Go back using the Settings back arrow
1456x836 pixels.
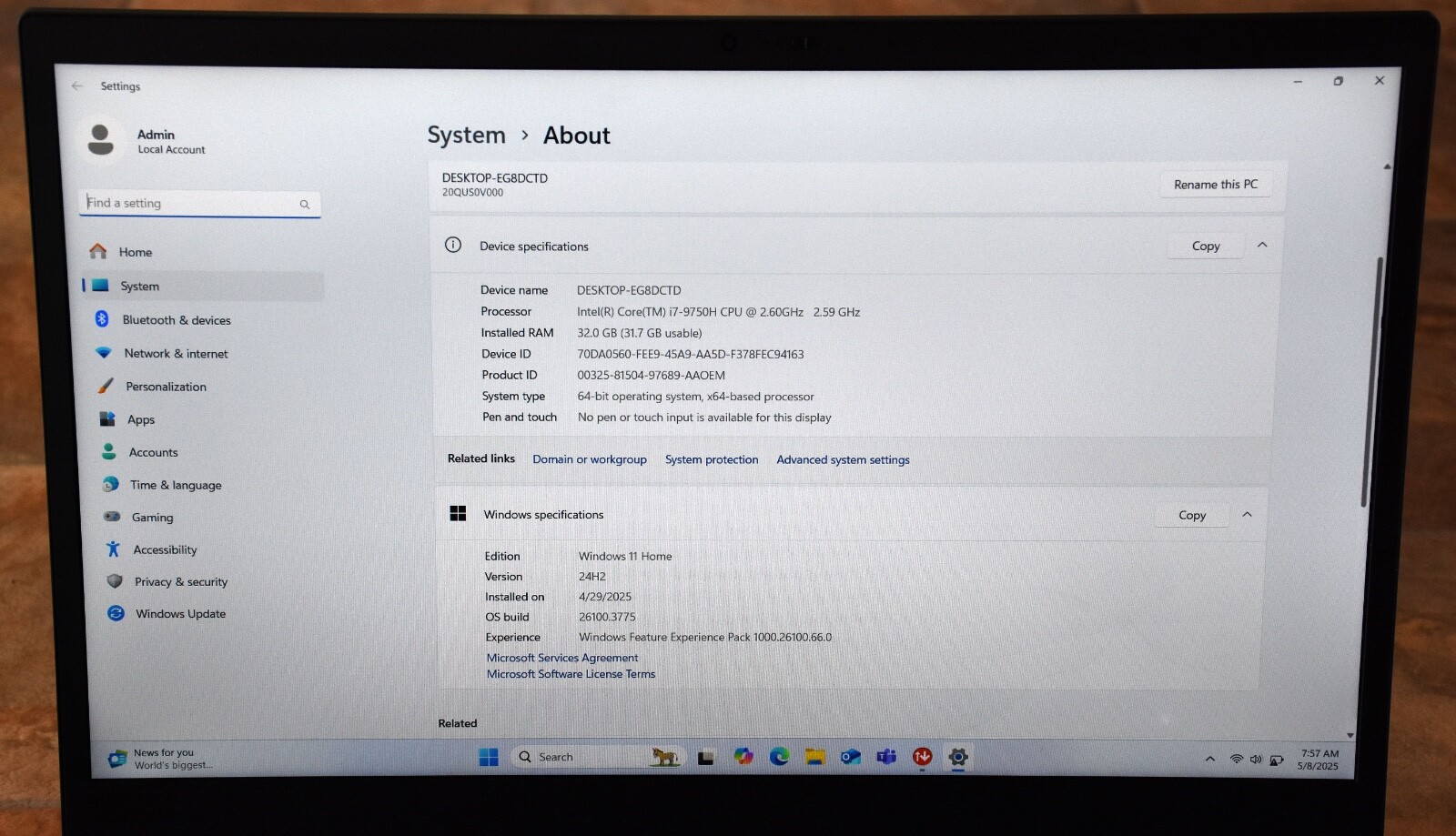coord(77,86)
